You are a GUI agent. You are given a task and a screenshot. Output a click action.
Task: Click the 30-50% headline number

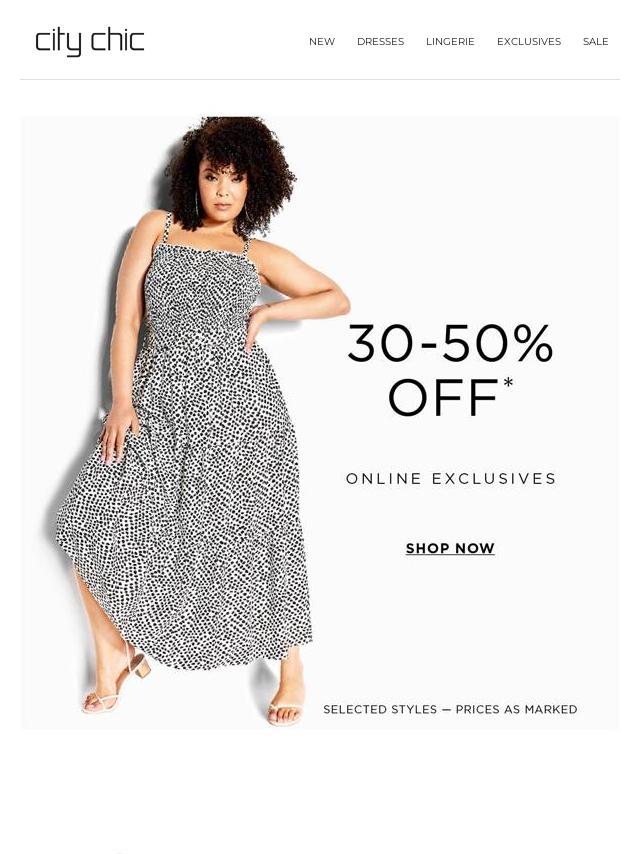tap(450, 343)
